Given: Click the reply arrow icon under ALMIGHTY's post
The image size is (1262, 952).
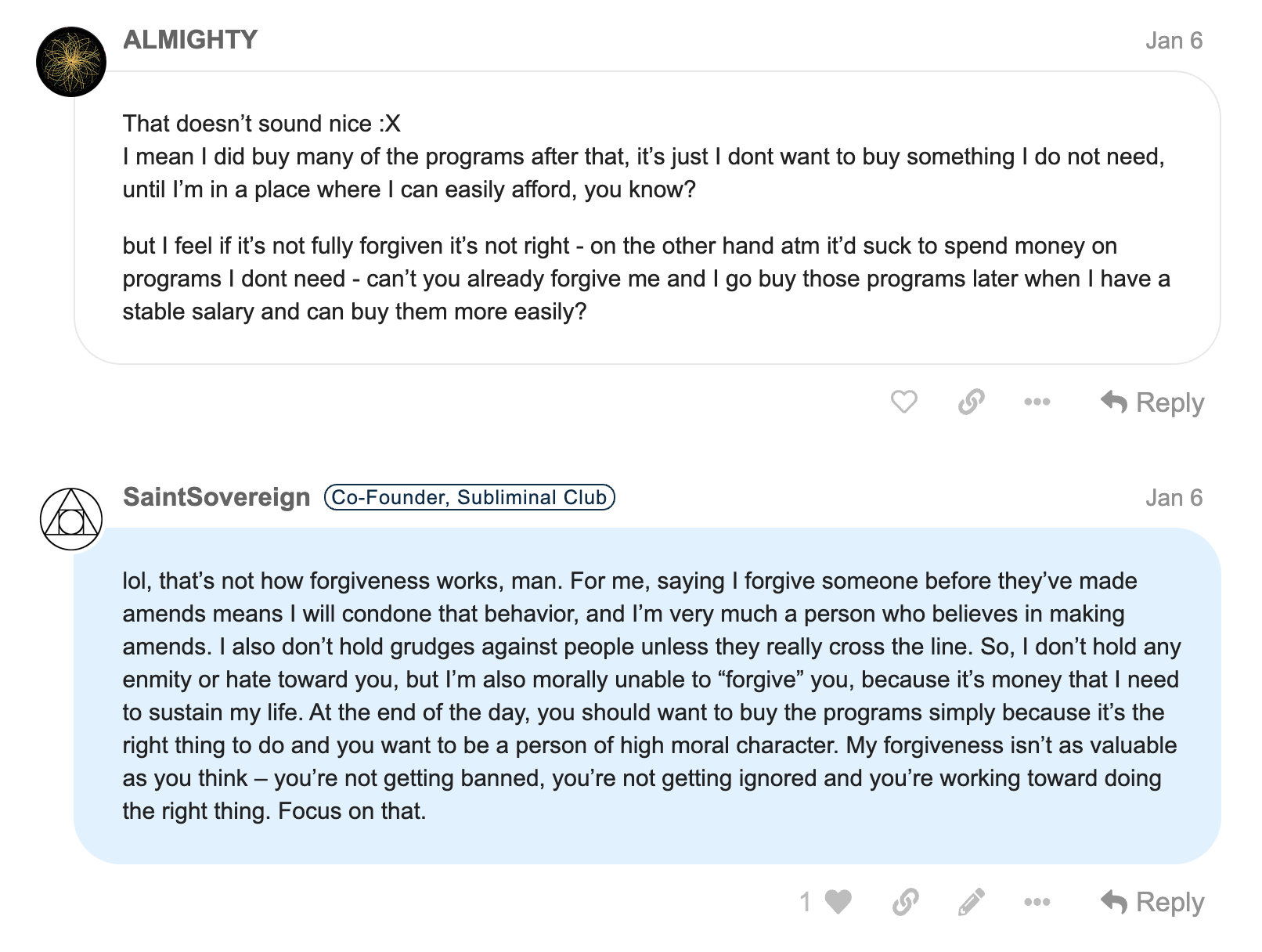Looking at the screenshot, I should click(1113, 402).
